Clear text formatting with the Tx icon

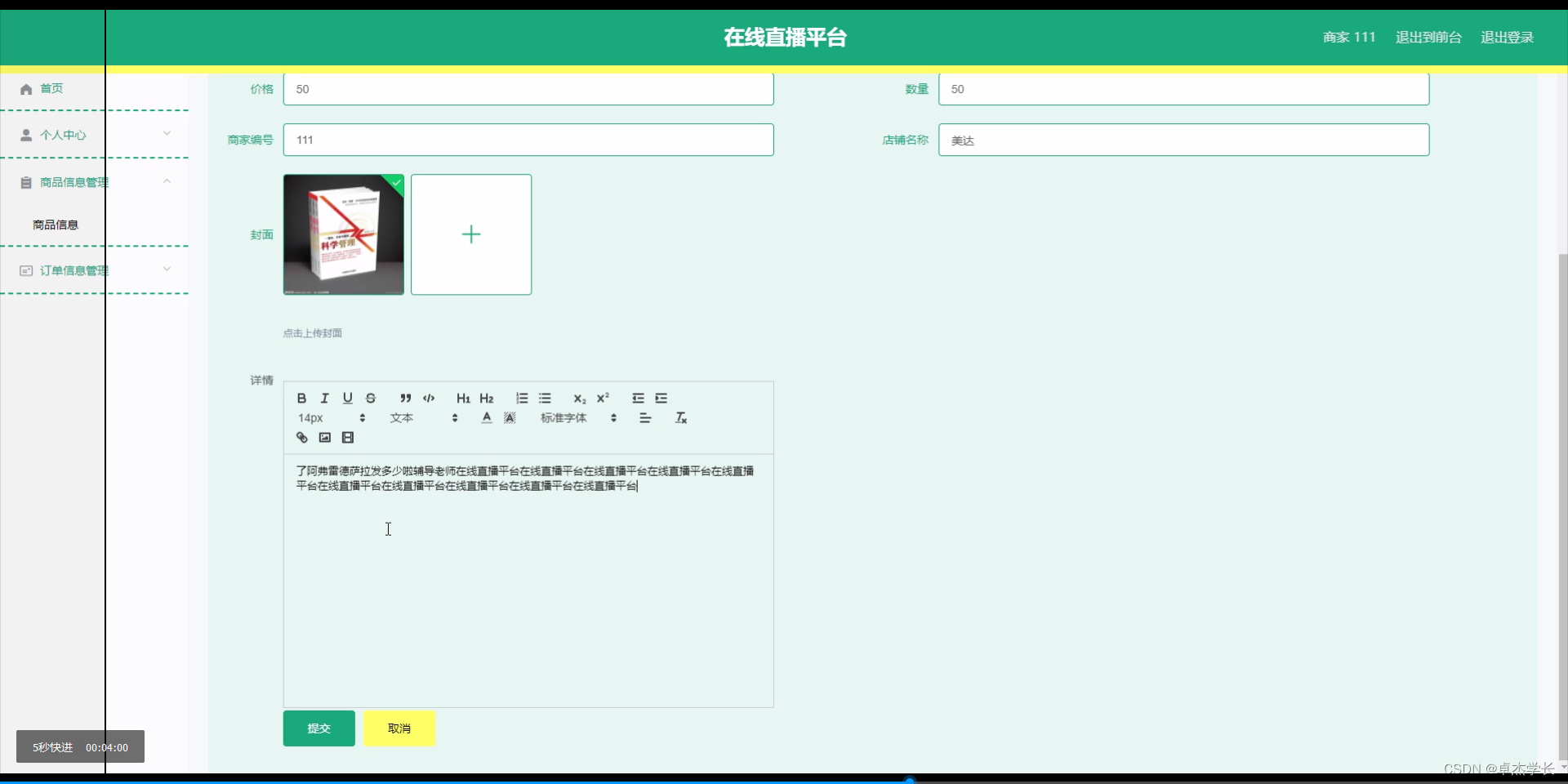tap(680, 418)
